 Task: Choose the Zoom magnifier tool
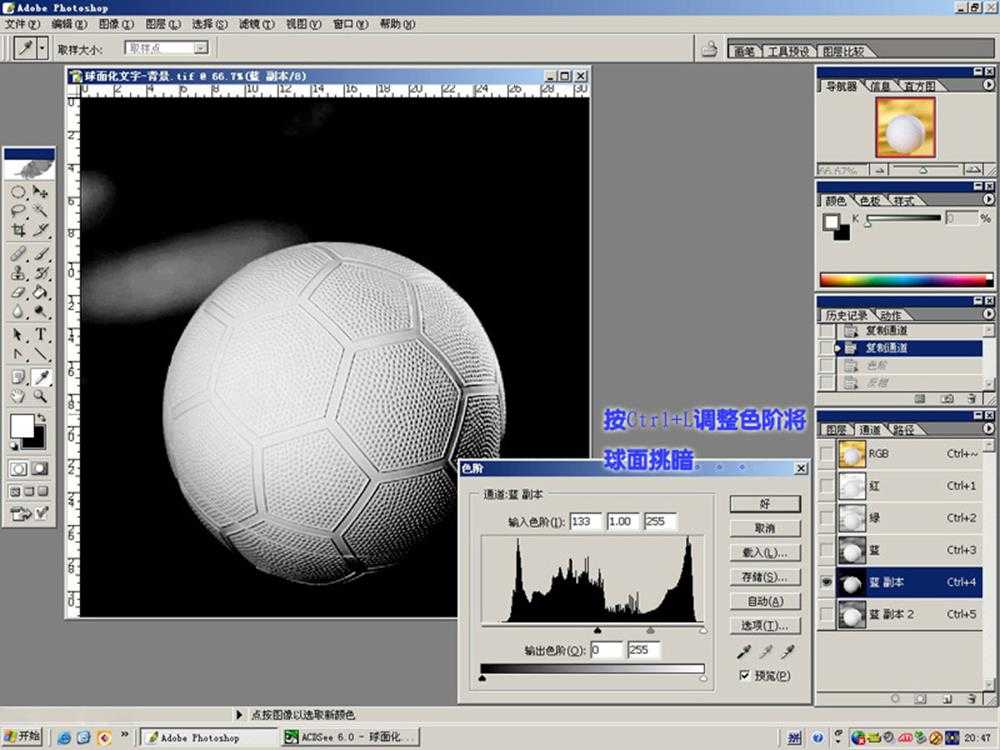(x=41, y=396)
